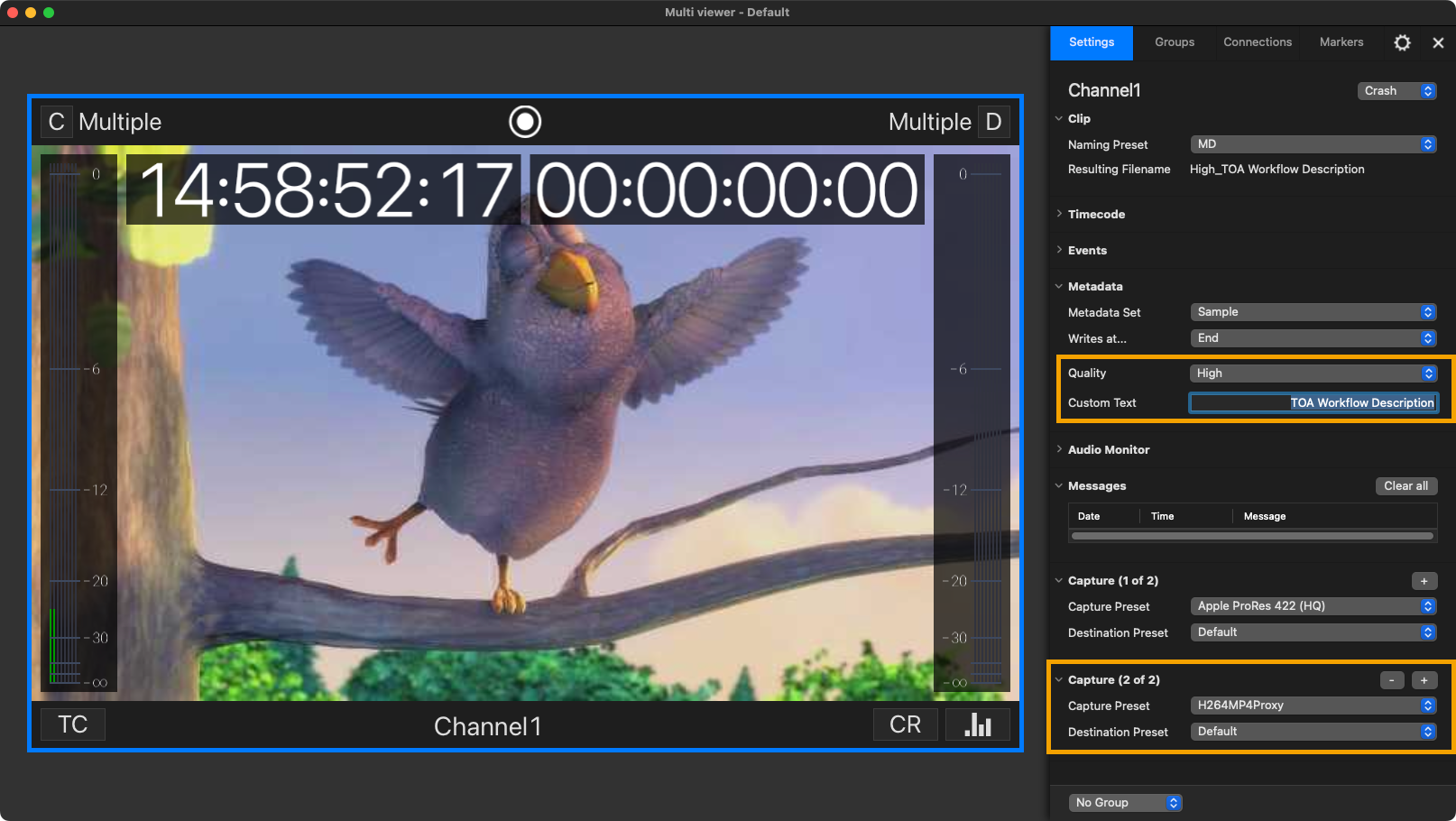The width and height of the screenshot is (1456, 821).
Task: Switch to the Groups tab
Action: [1175, 42]
